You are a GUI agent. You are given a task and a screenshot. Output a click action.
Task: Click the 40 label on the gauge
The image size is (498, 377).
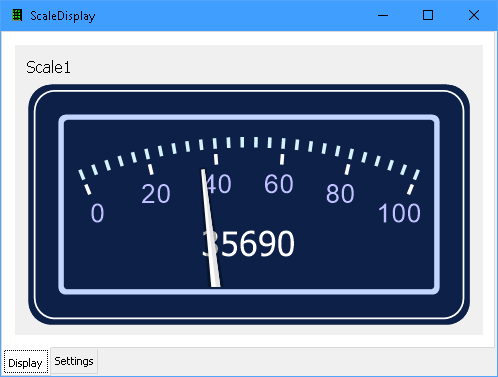tap(218, 184)
